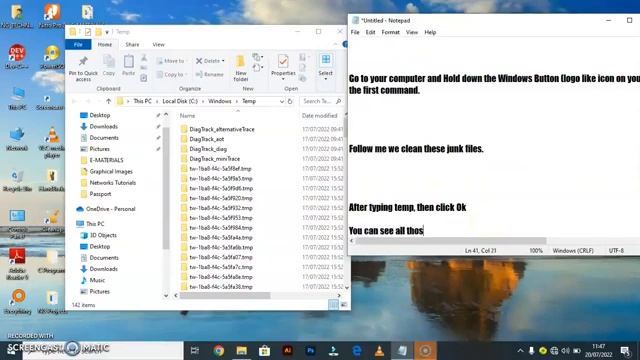Open Photoshop from taskbar
640x360 pixels.
(x=311, y=350)
